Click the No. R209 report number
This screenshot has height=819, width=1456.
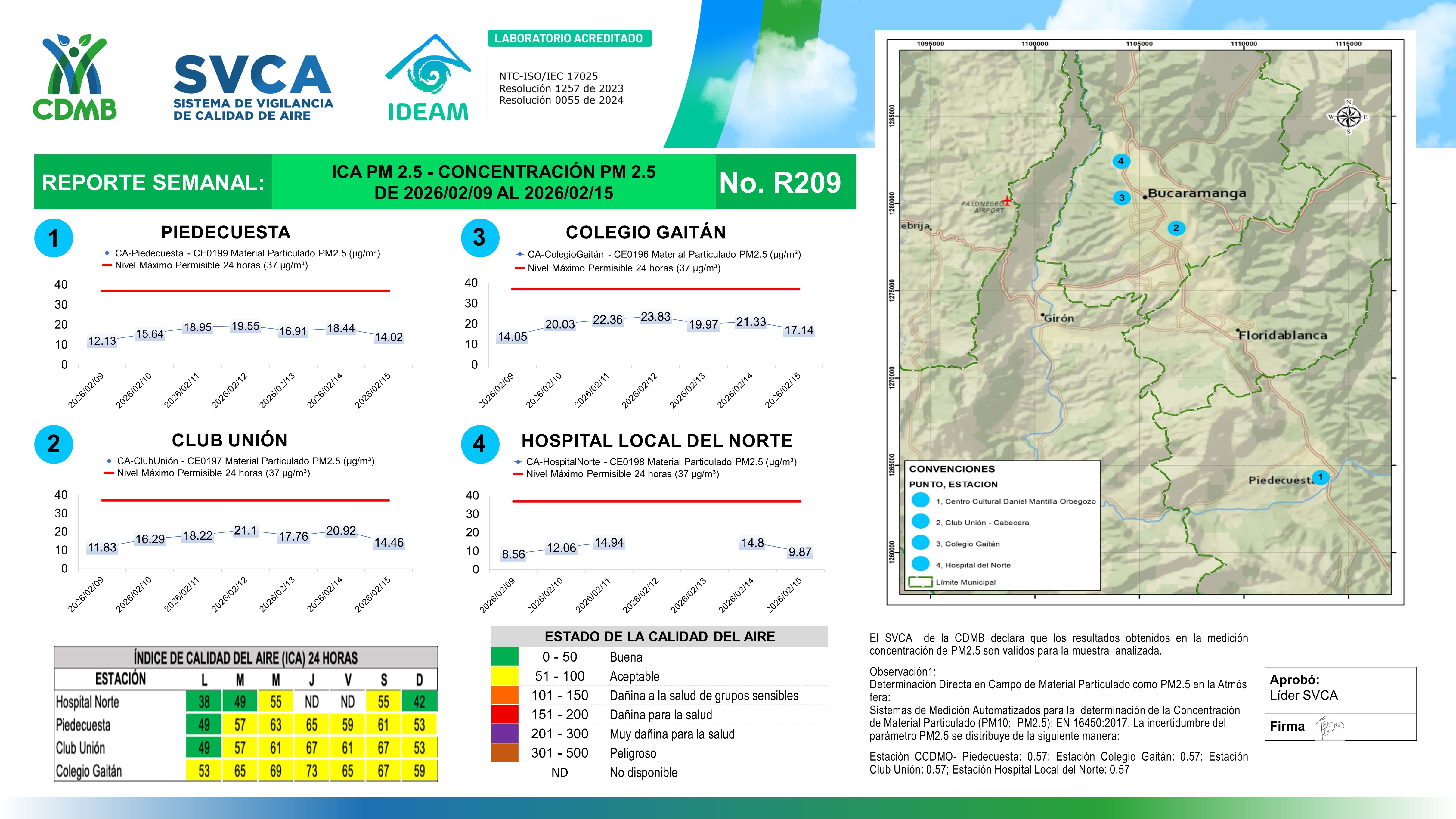coord(780,183)
